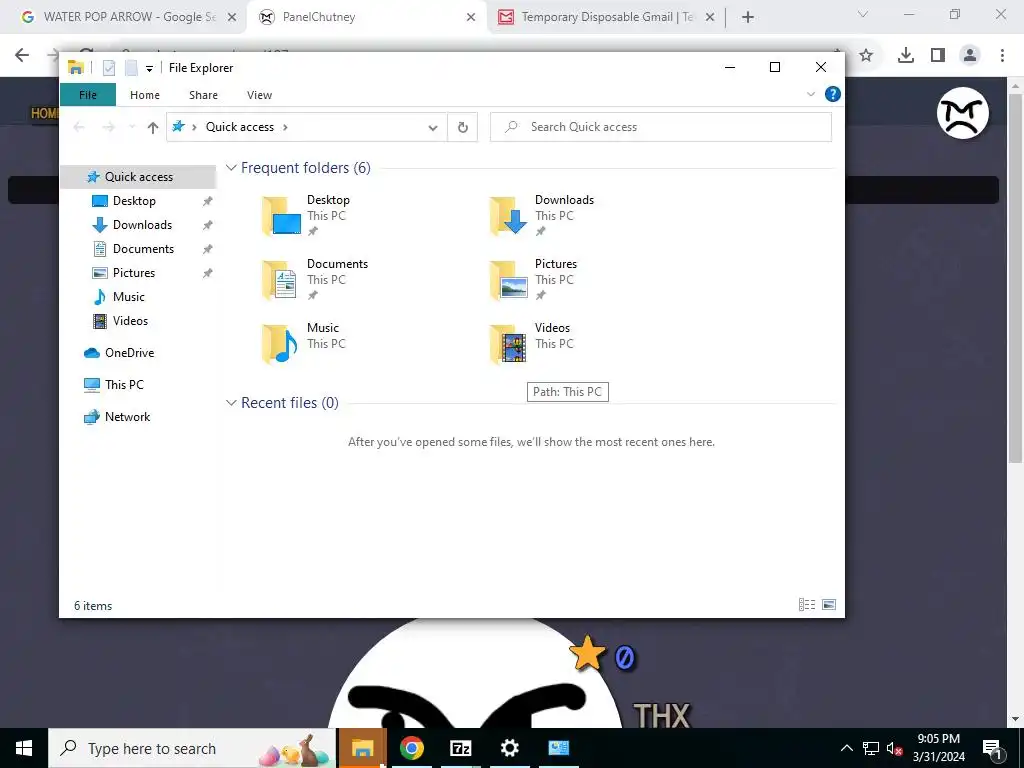
Task: Click the New folder quick toolbar icon
Action: (131, 68)
